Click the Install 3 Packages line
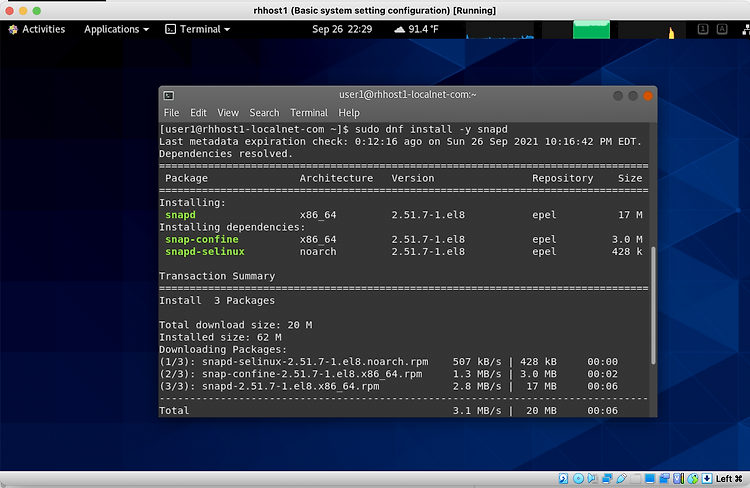Screen dimensions: 750x488 pos(217,300)
